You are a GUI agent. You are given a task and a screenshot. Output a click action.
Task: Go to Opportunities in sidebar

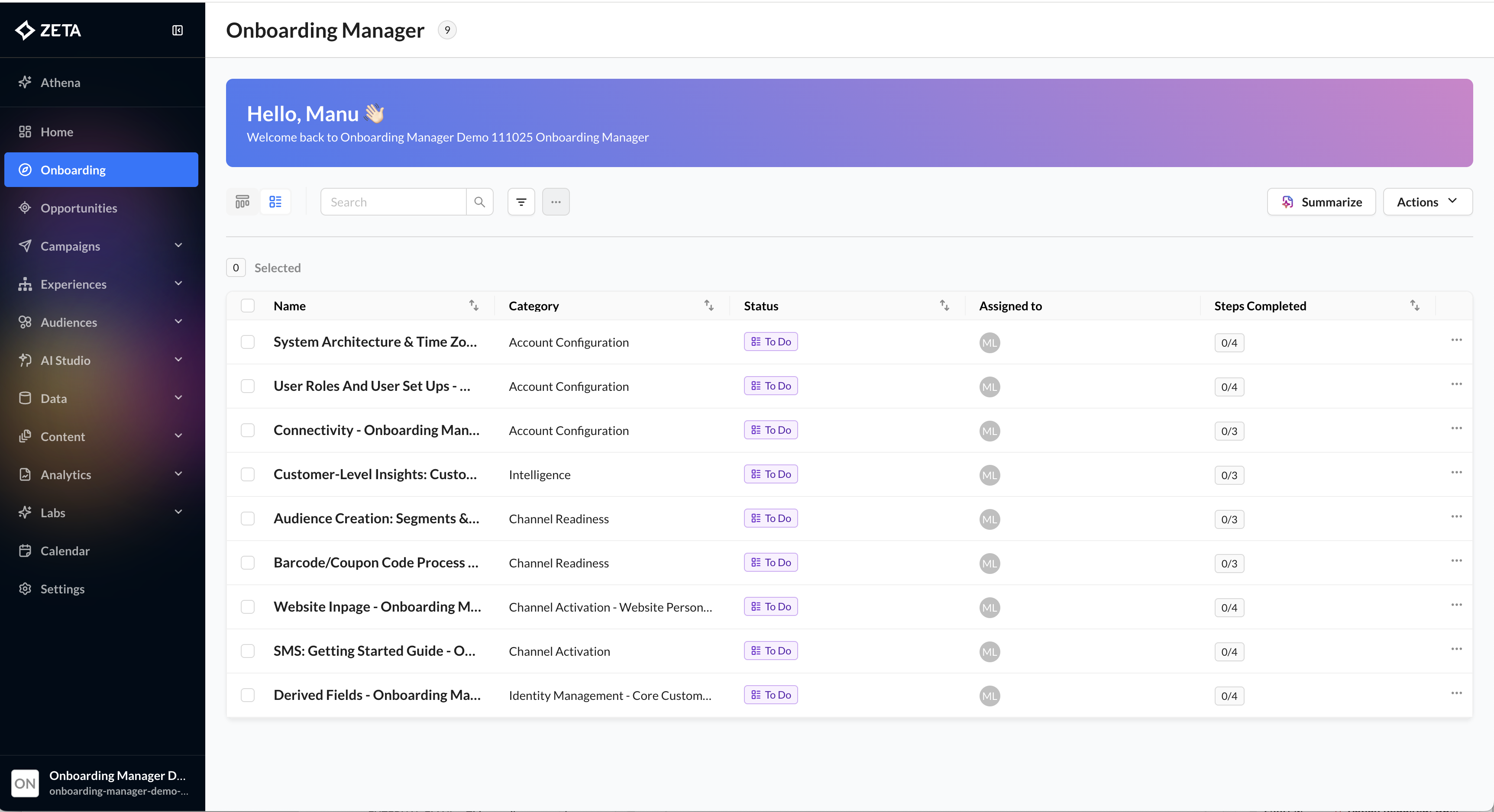tap(79, 208)
